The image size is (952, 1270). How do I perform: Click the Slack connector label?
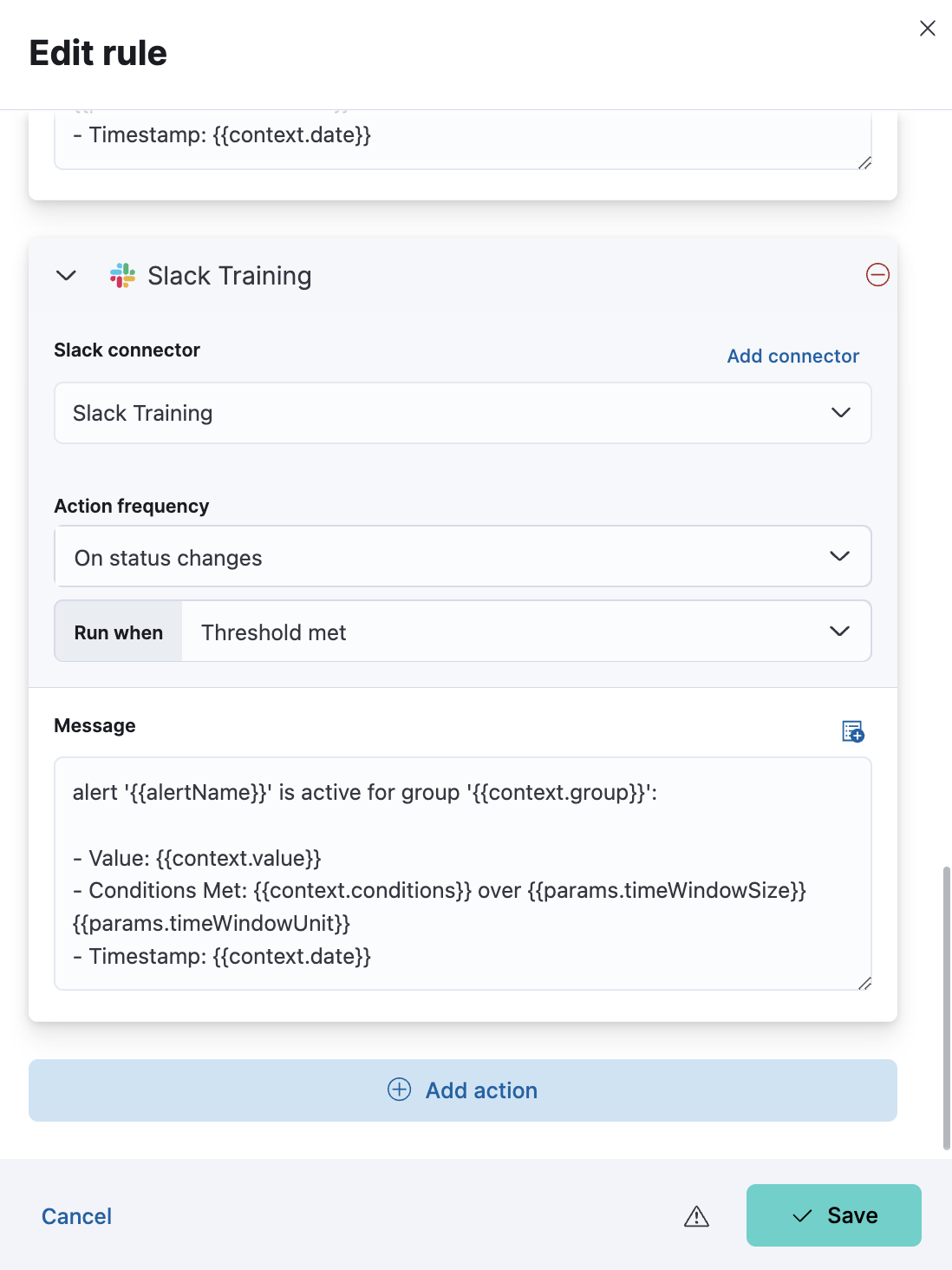click(127, 350)
